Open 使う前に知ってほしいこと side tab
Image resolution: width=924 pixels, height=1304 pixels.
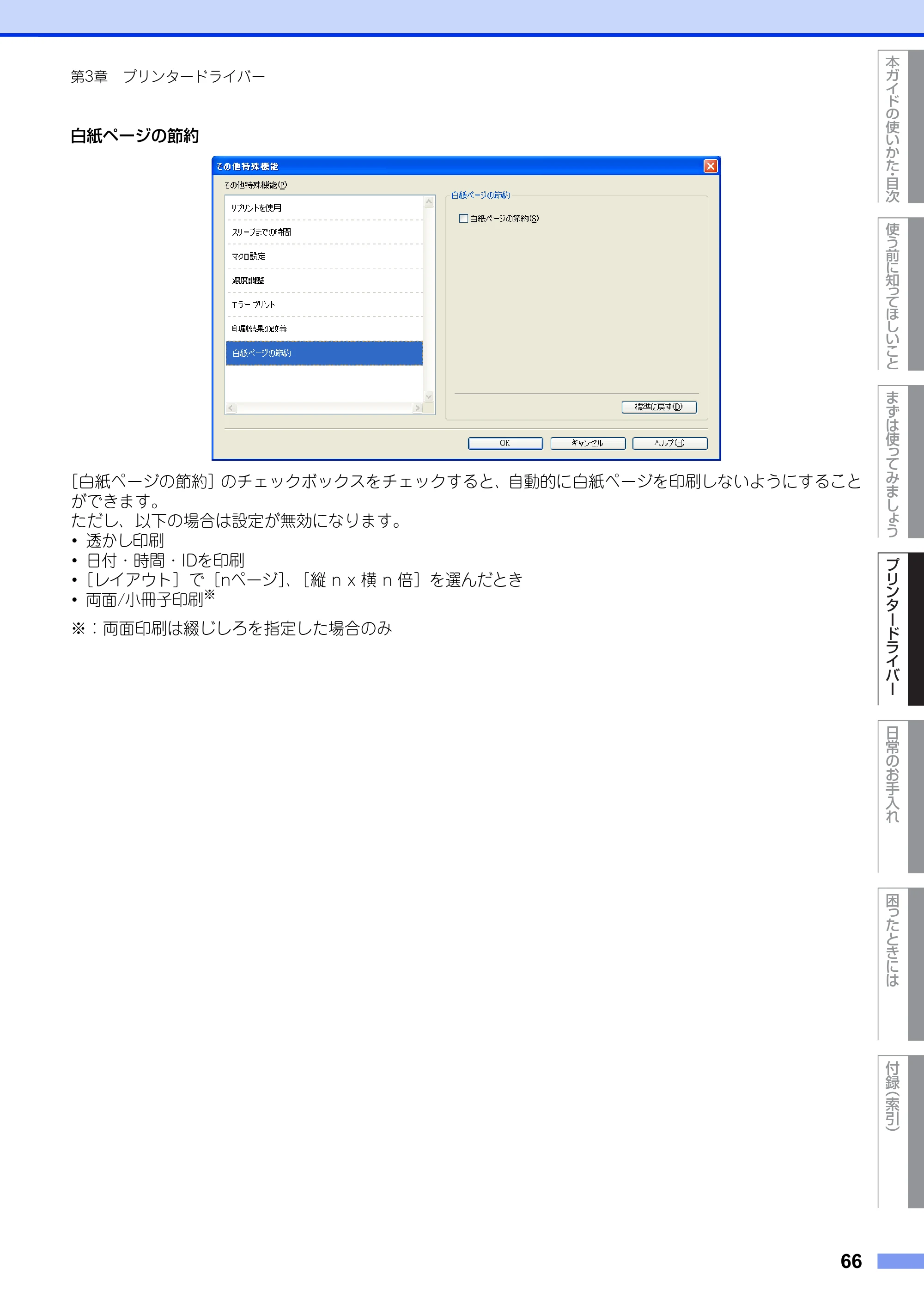pos(900,294)
